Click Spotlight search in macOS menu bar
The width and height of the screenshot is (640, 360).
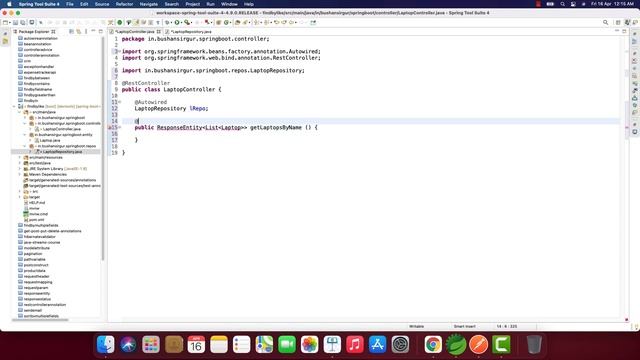(562, 4)
